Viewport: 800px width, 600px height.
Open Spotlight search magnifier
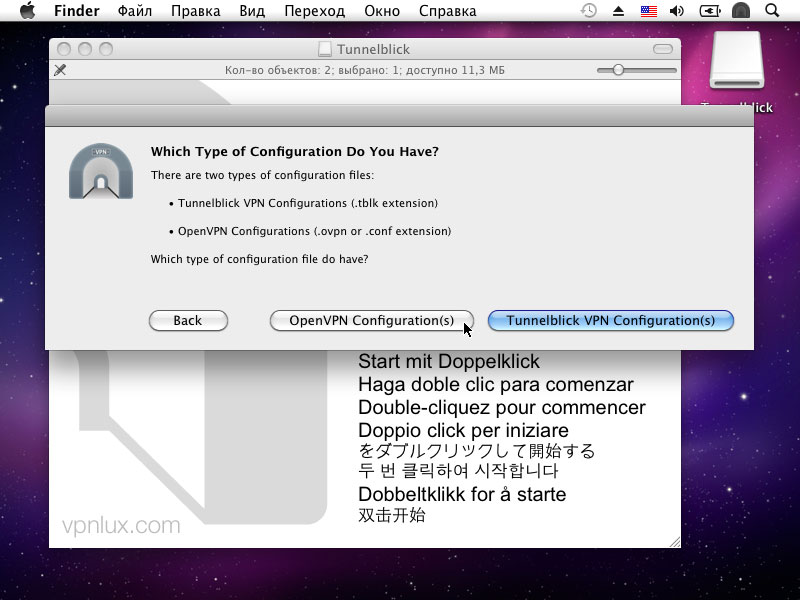pos(772,11)
